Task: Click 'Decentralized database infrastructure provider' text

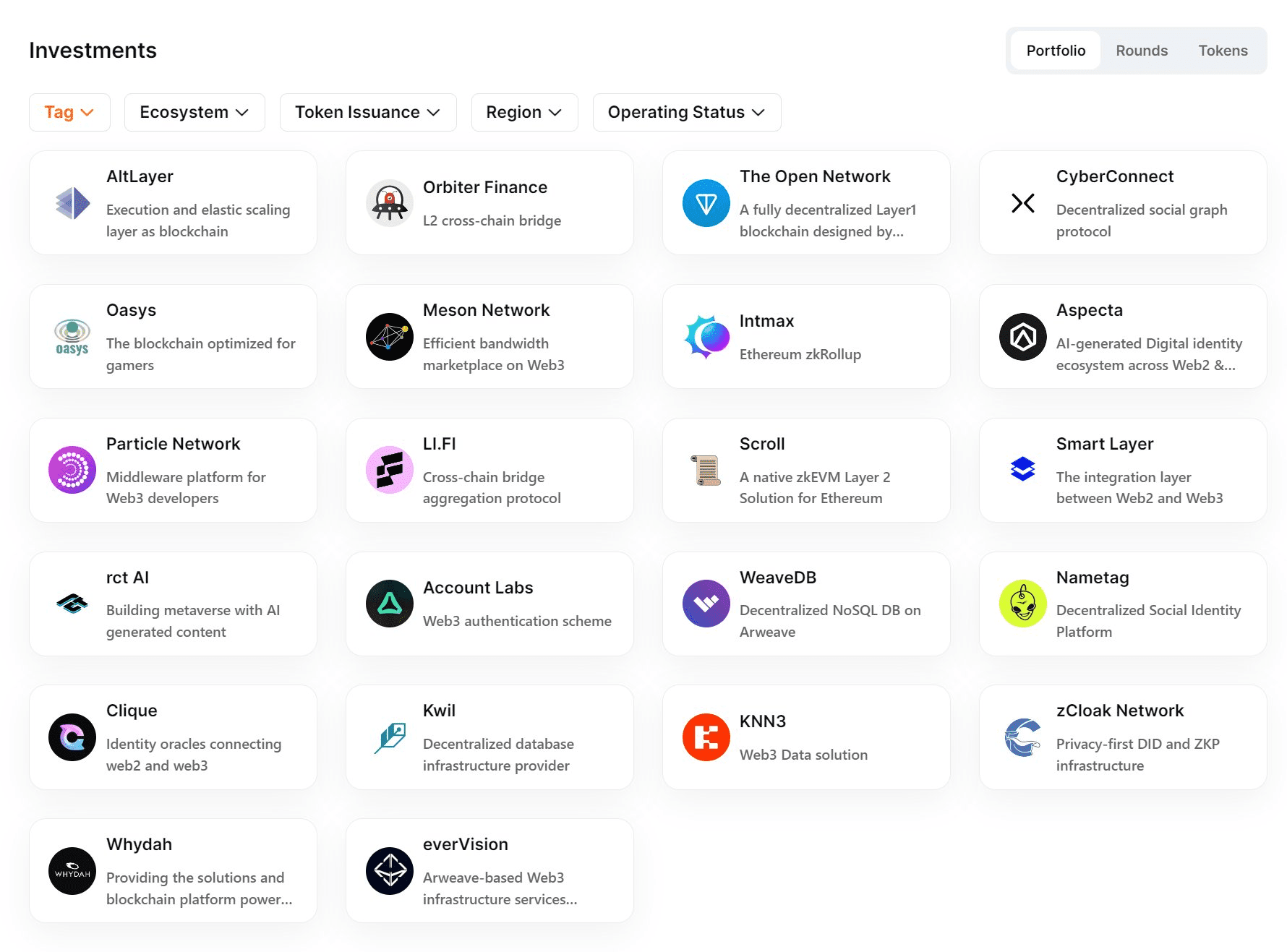Action: coord(498,755)
